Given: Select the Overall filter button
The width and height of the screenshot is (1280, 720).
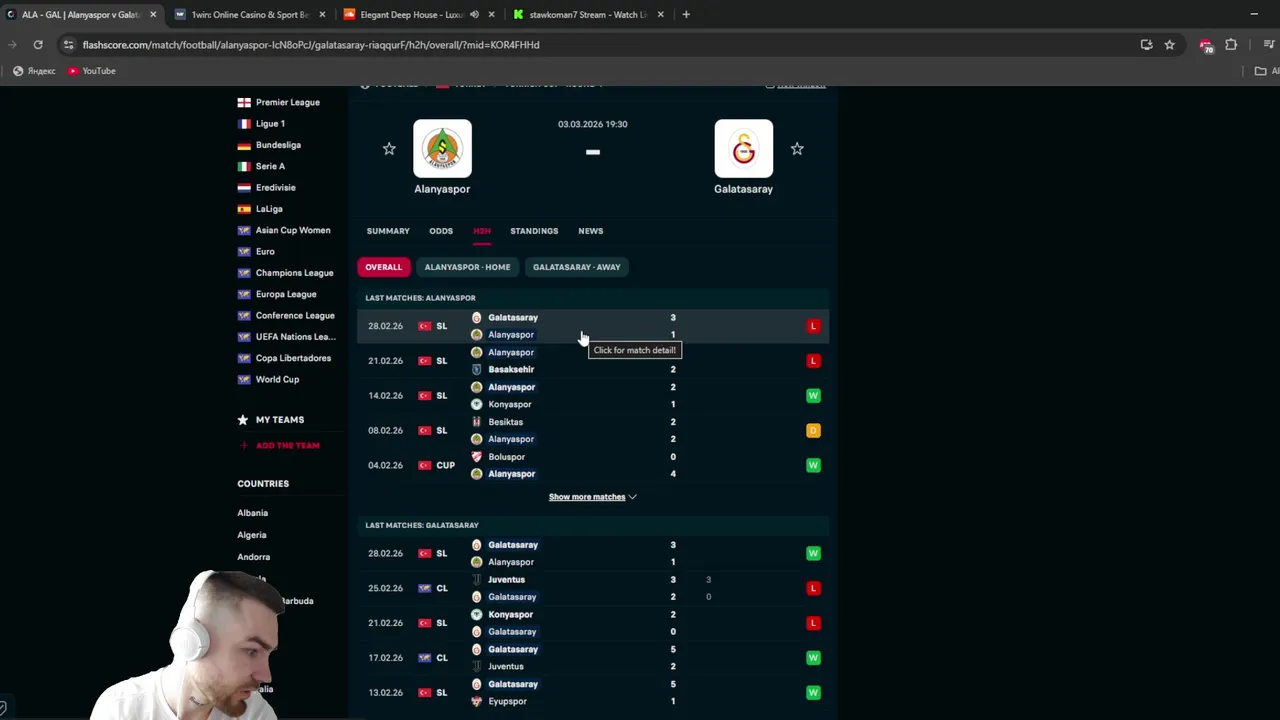Looking at the screenshot, I should pos(383,267).
